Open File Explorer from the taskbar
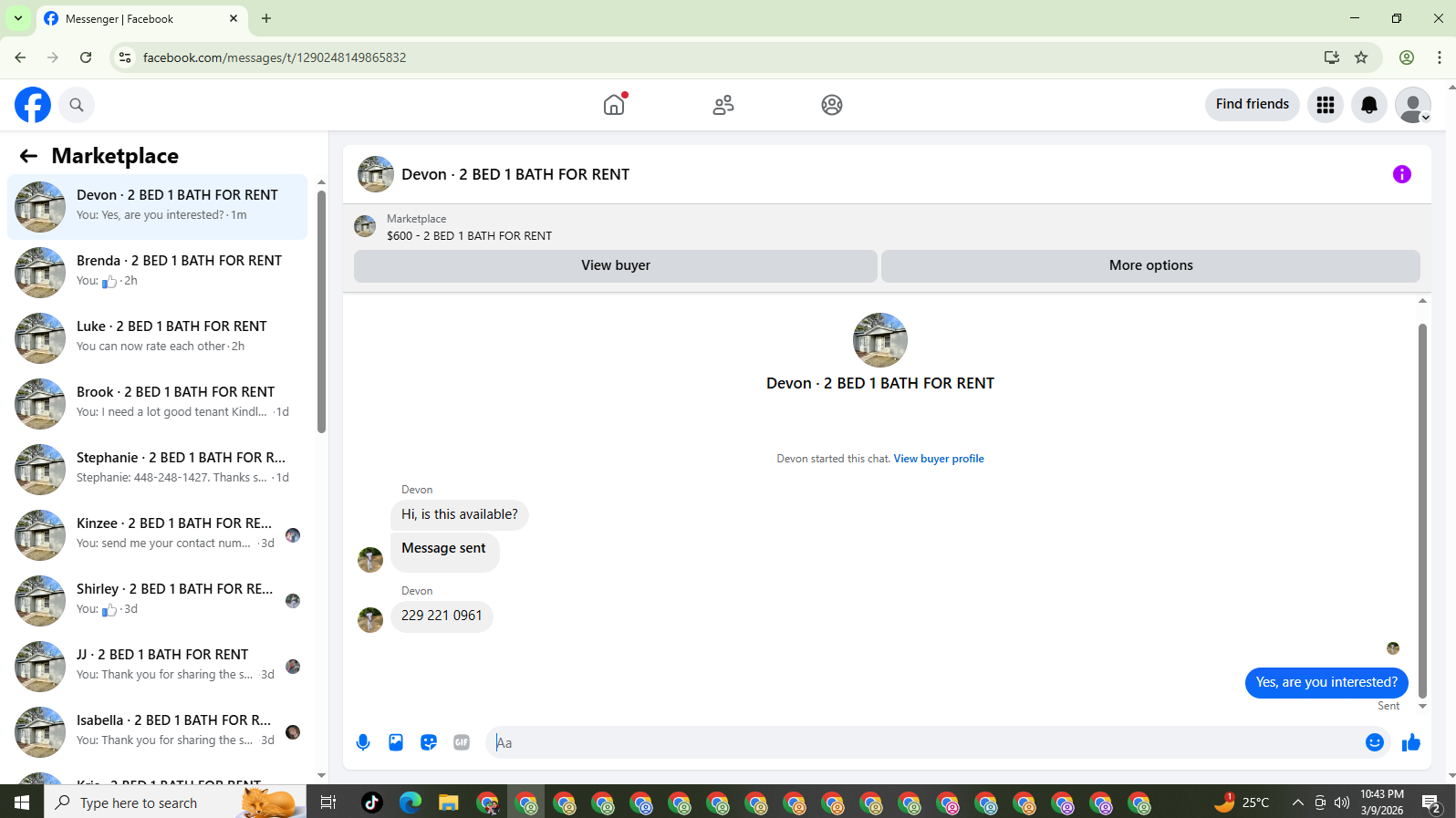The width and height of the screenshot is (1456, 818). click(x=448, y=802)
